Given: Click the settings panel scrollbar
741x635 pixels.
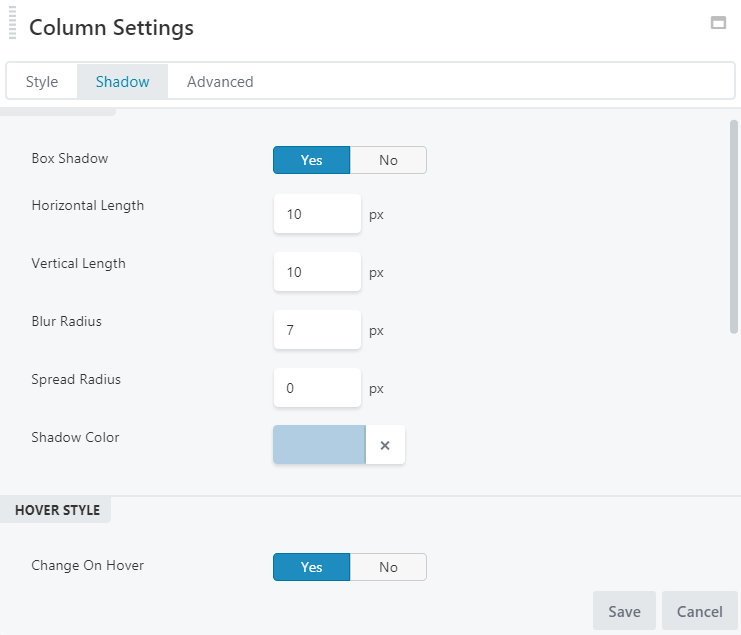Looking at the screenshot, I should 734,226.
